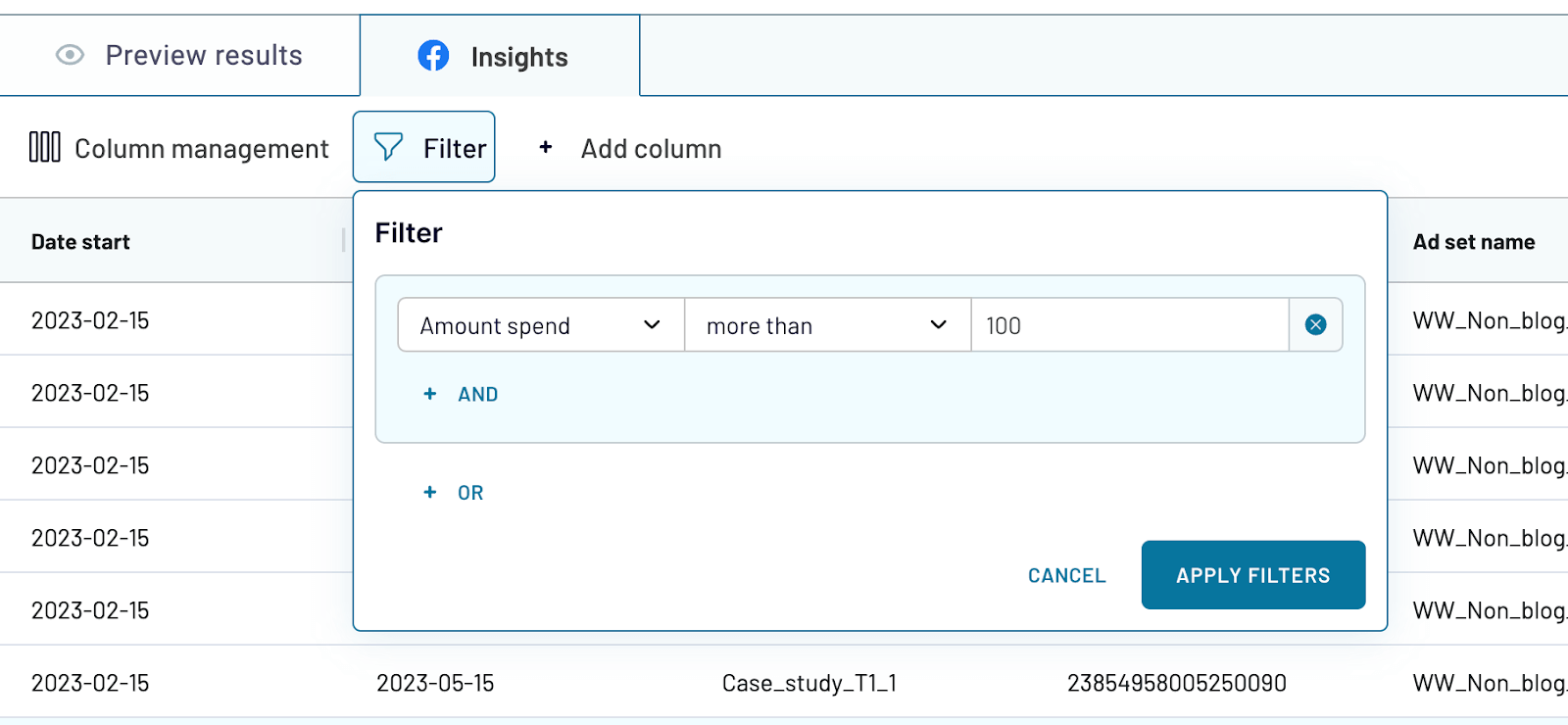
Task: Click the Facebook logo icon
Action: pyautogui.click(x=433, y=56)
